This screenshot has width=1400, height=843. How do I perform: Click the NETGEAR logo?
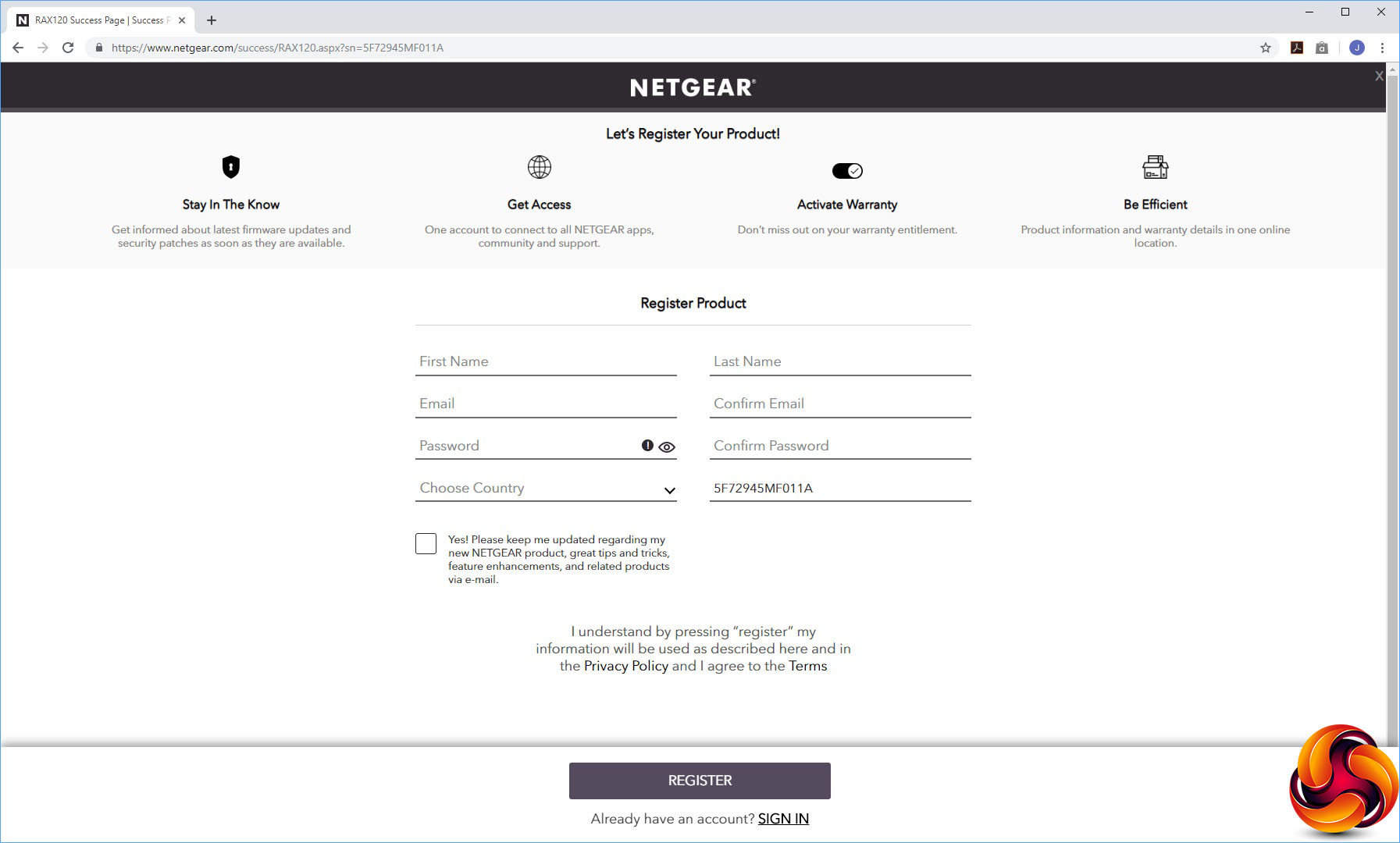coord(693,87)
